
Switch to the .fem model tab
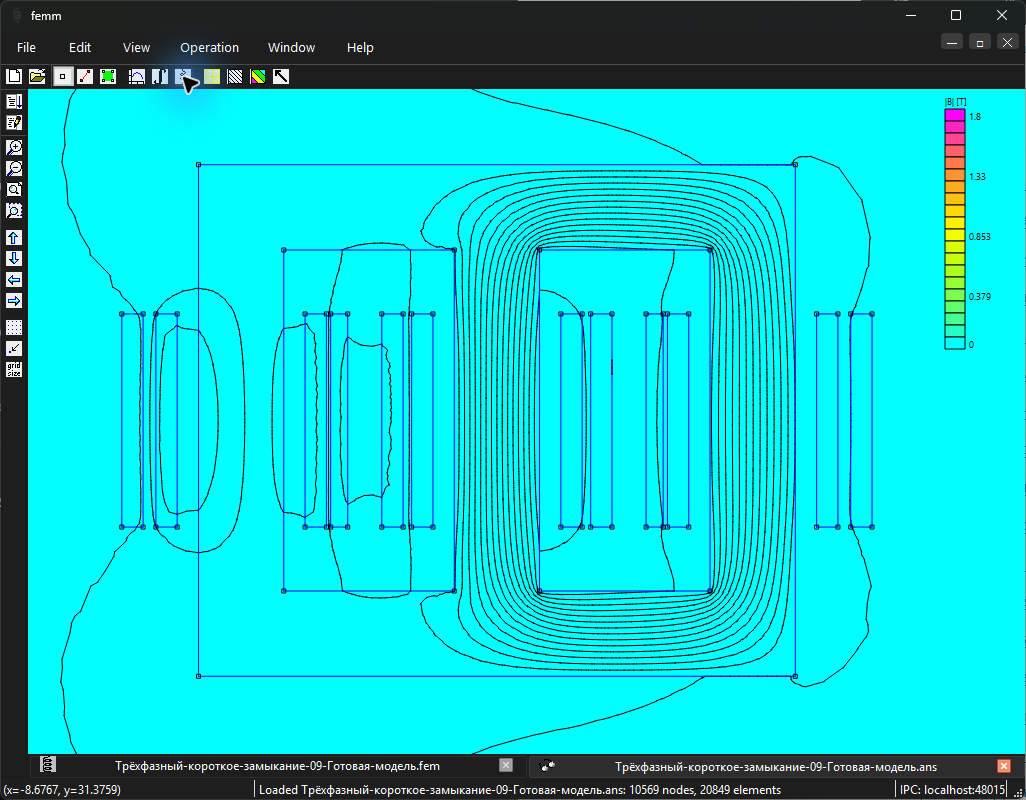tap(277, 766)
